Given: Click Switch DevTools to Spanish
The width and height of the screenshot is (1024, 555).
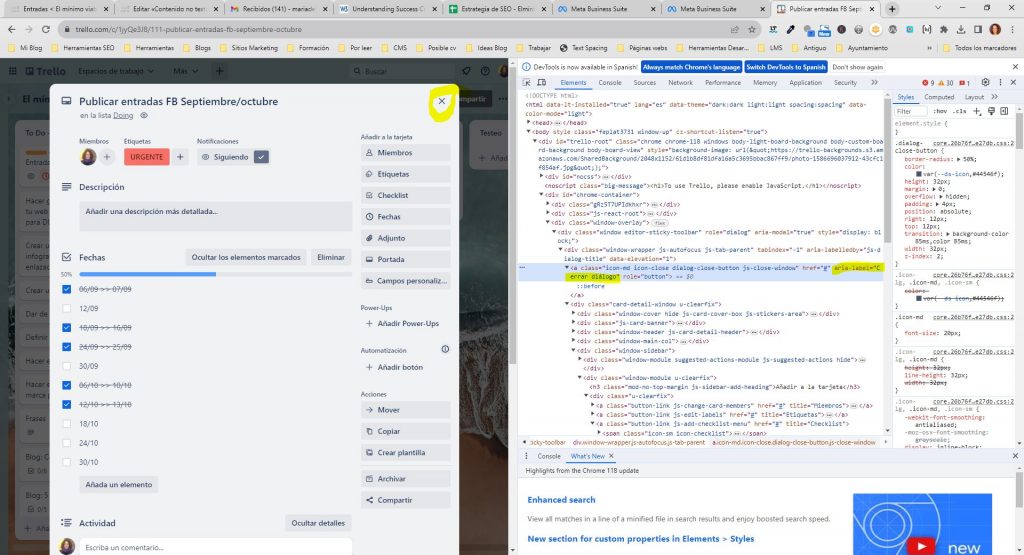Looking at the screenshot, I should click(x=786, y=67).
